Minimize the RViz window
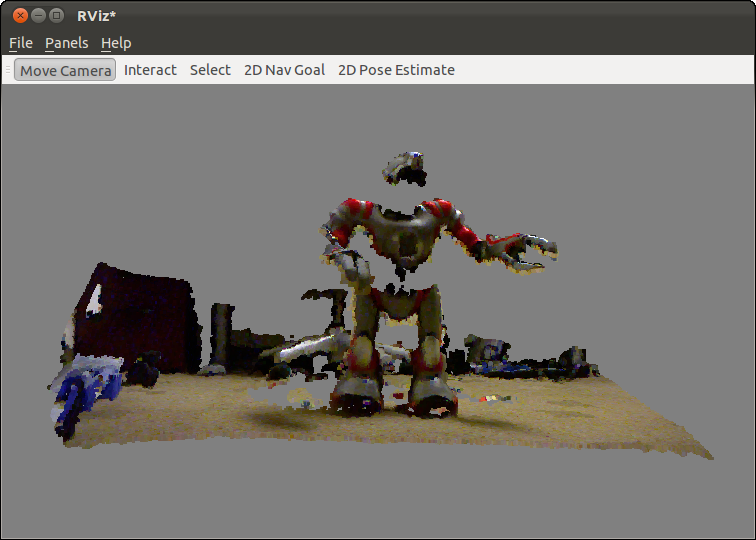 [38, 15]
